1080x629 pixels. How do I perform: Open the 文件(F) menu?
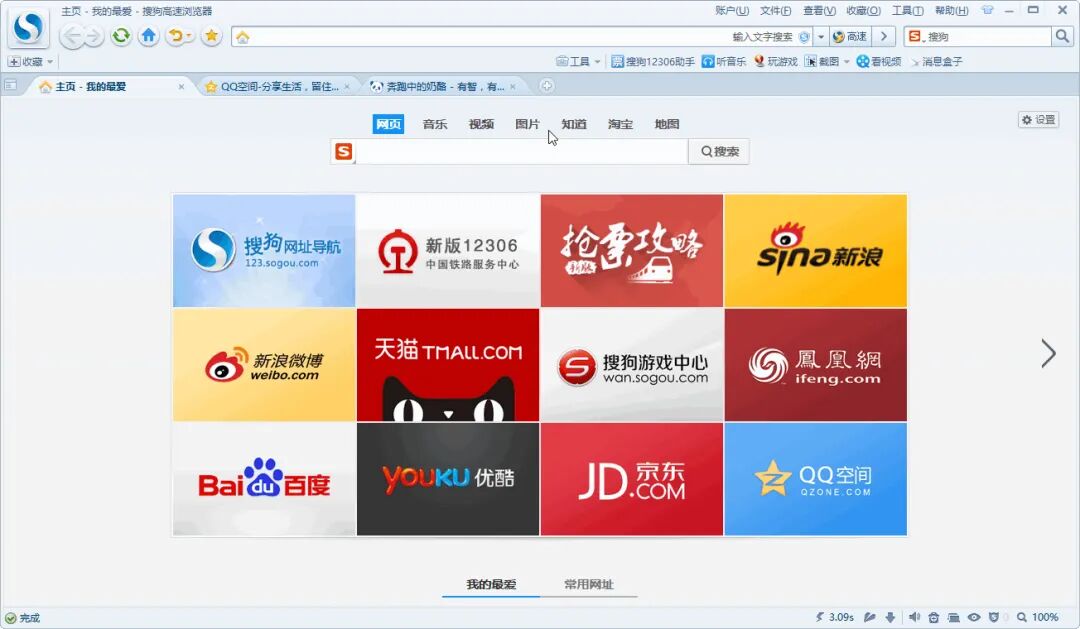776,10
